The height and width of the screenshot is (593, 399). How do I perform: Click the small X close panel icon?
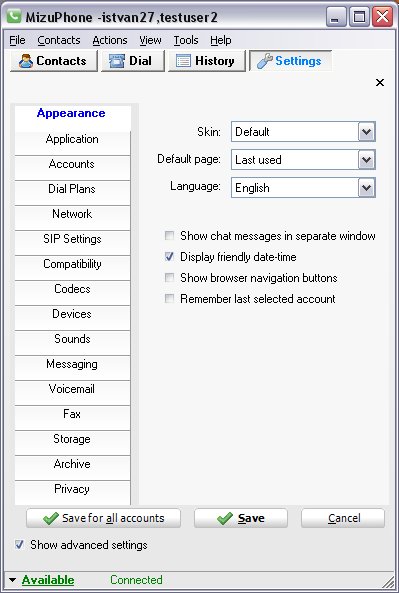(x=380, y=82)
